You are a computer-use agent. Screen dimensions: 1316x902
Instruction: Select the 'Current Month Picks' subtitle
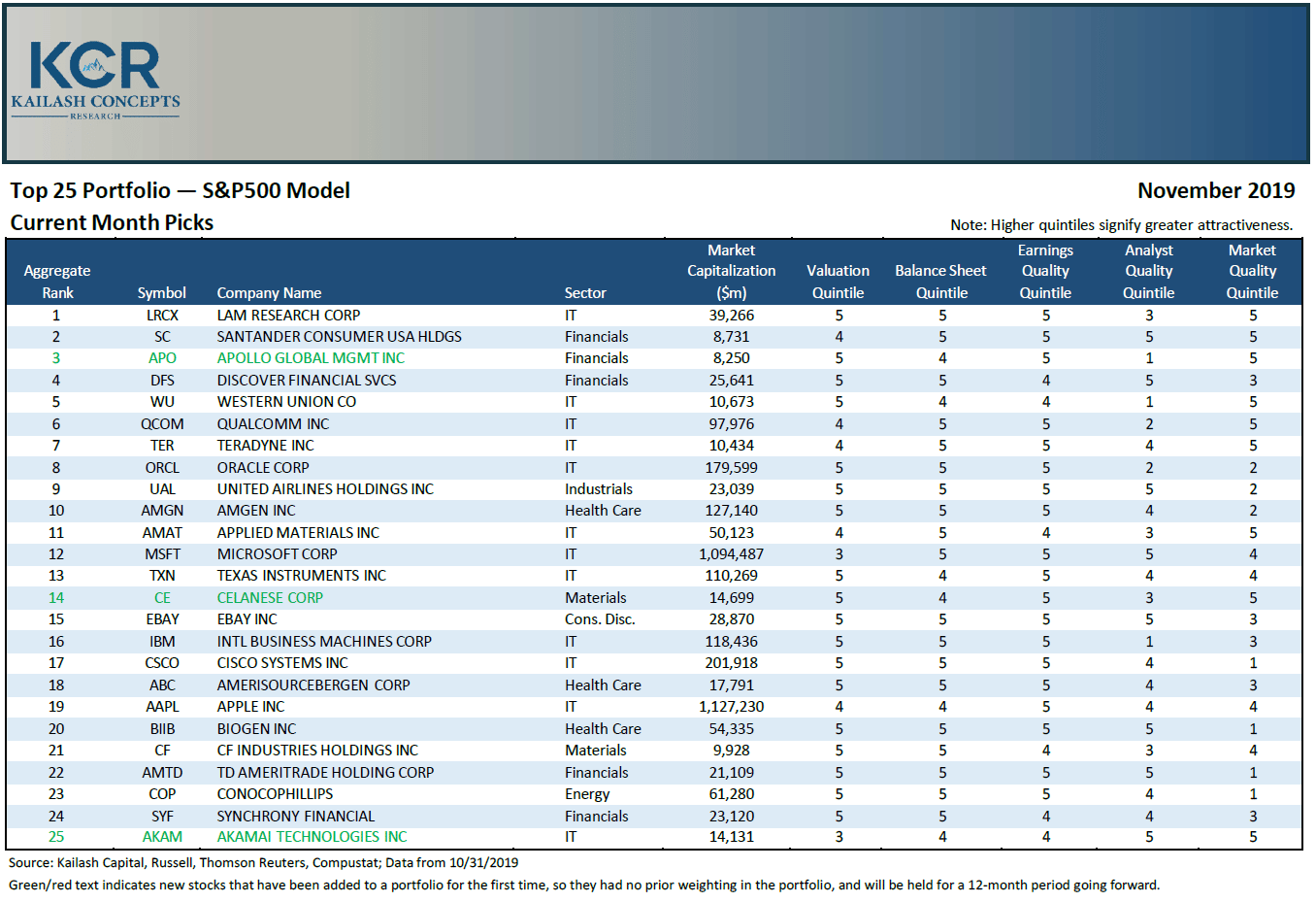coord(112,222)
